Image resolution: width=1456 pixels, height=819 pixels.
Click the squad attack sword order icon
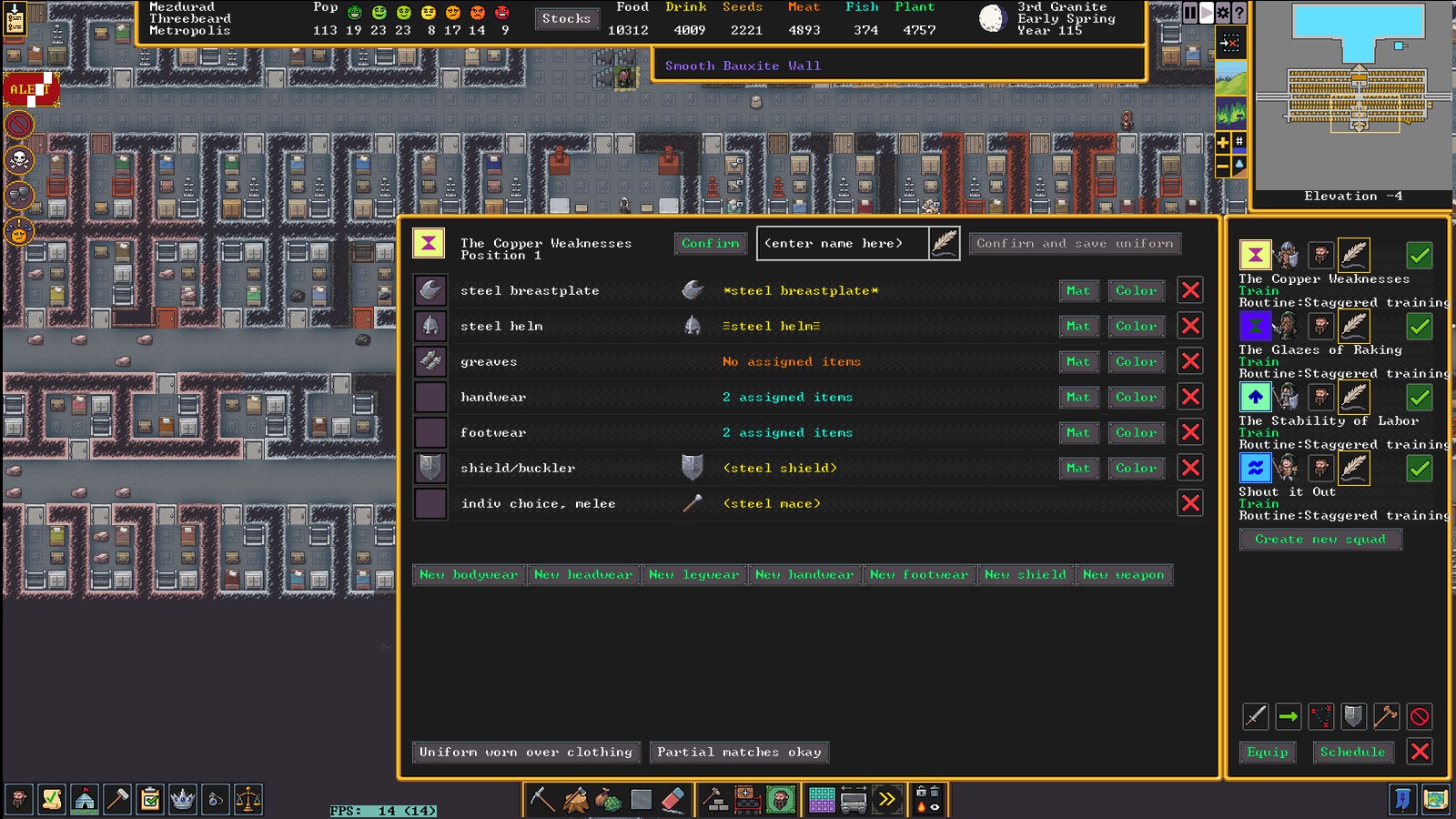1255,716
